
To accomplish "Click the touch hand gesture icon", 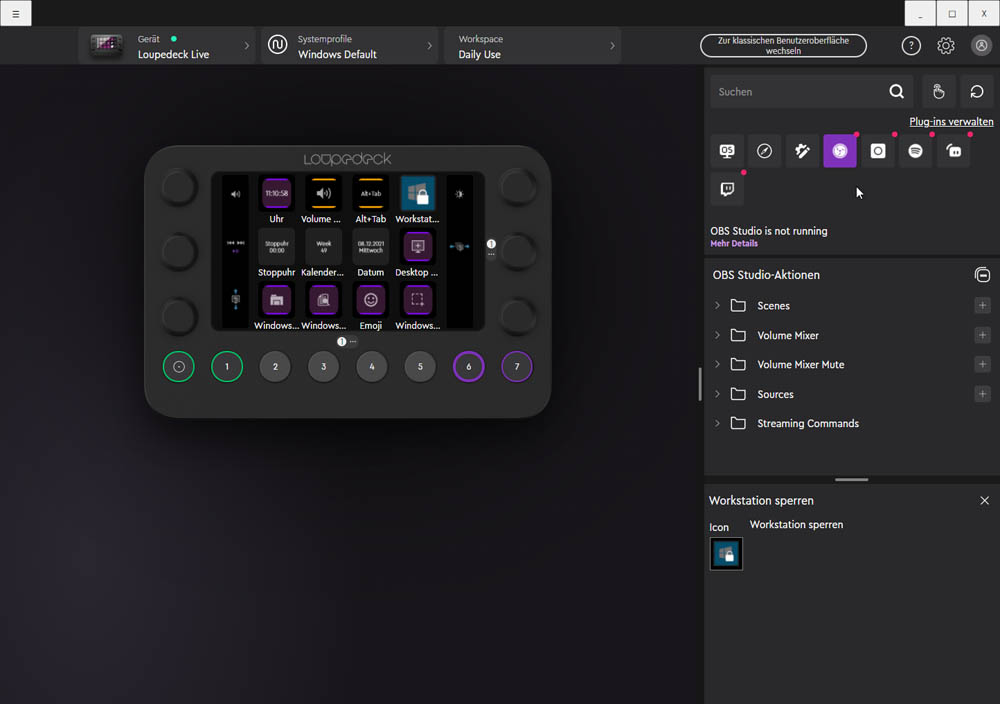I will point(938,92).
